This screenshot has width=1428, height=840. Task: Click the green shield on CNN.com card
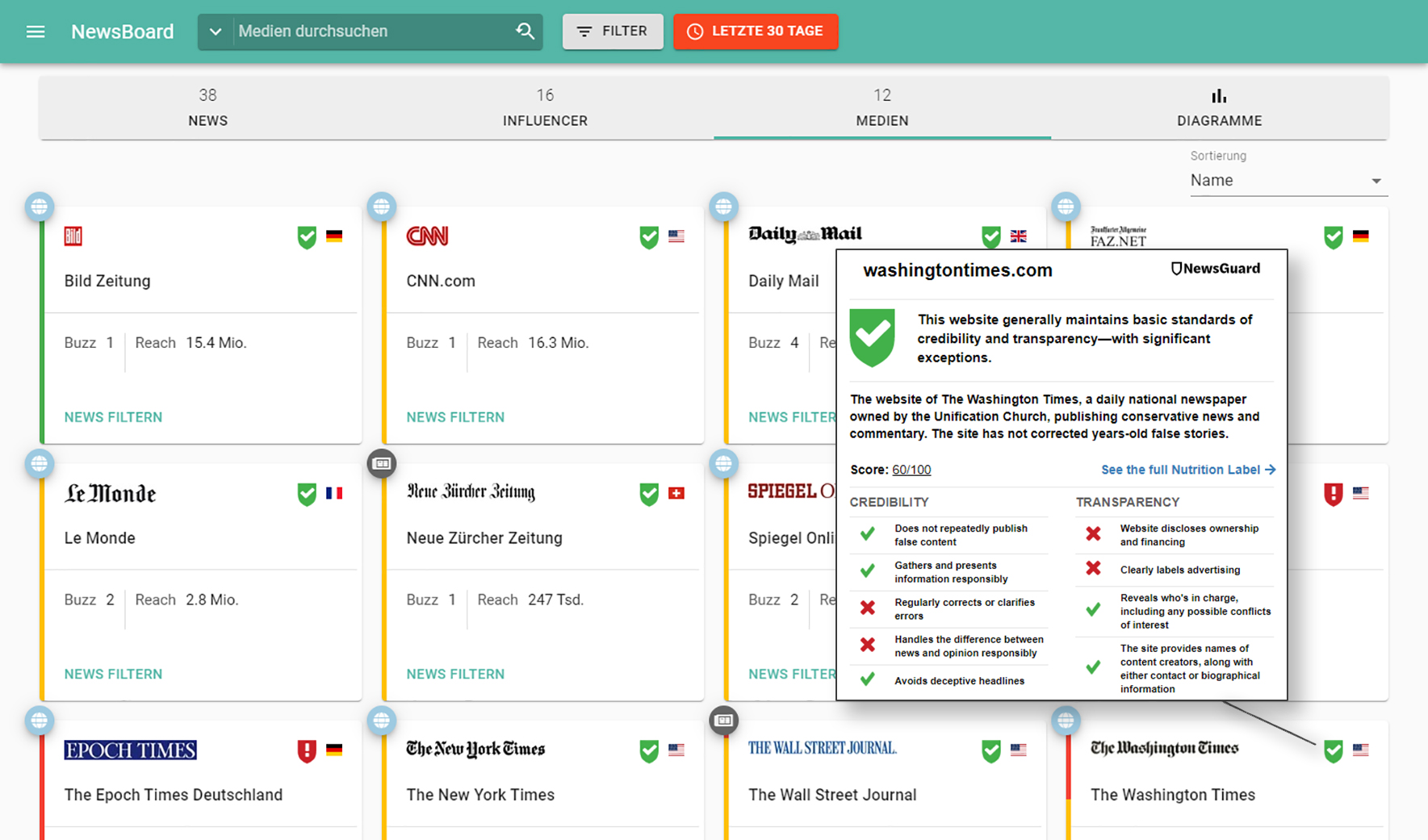pos(649,237)
